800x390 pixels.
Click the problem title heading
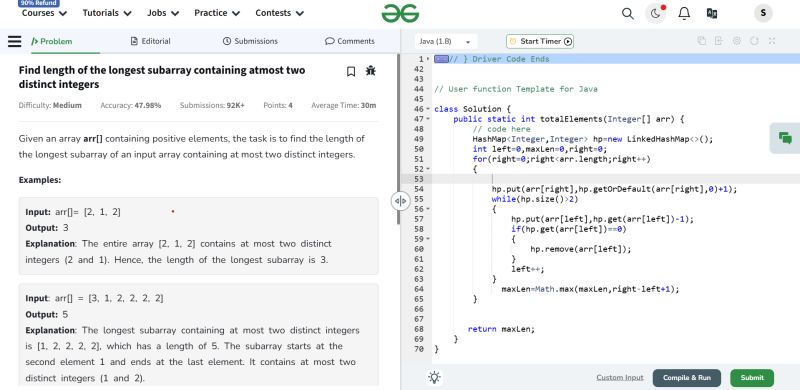(162, 77)
